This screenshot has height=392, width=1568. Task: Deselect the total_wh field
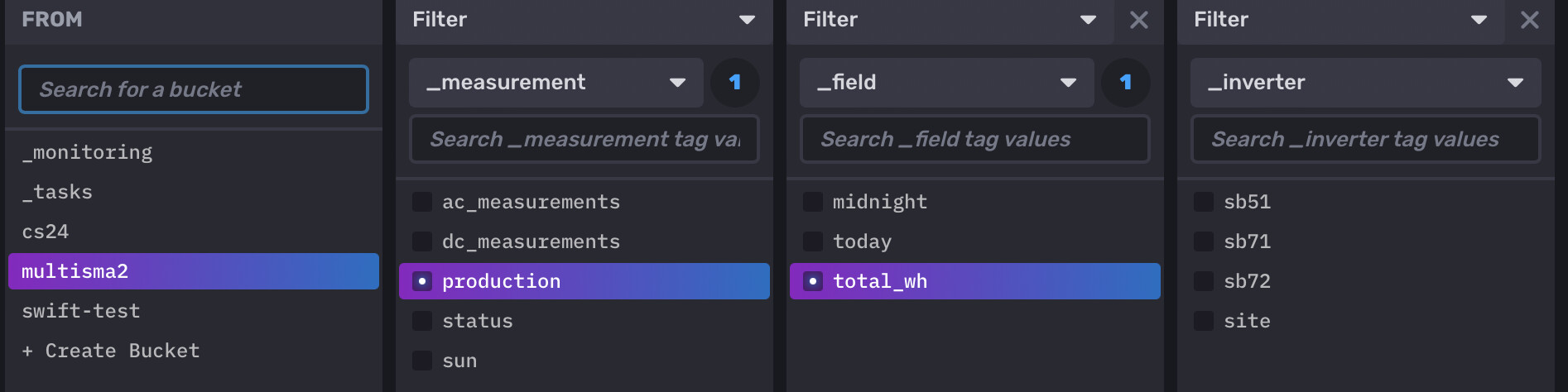[813, 281]
